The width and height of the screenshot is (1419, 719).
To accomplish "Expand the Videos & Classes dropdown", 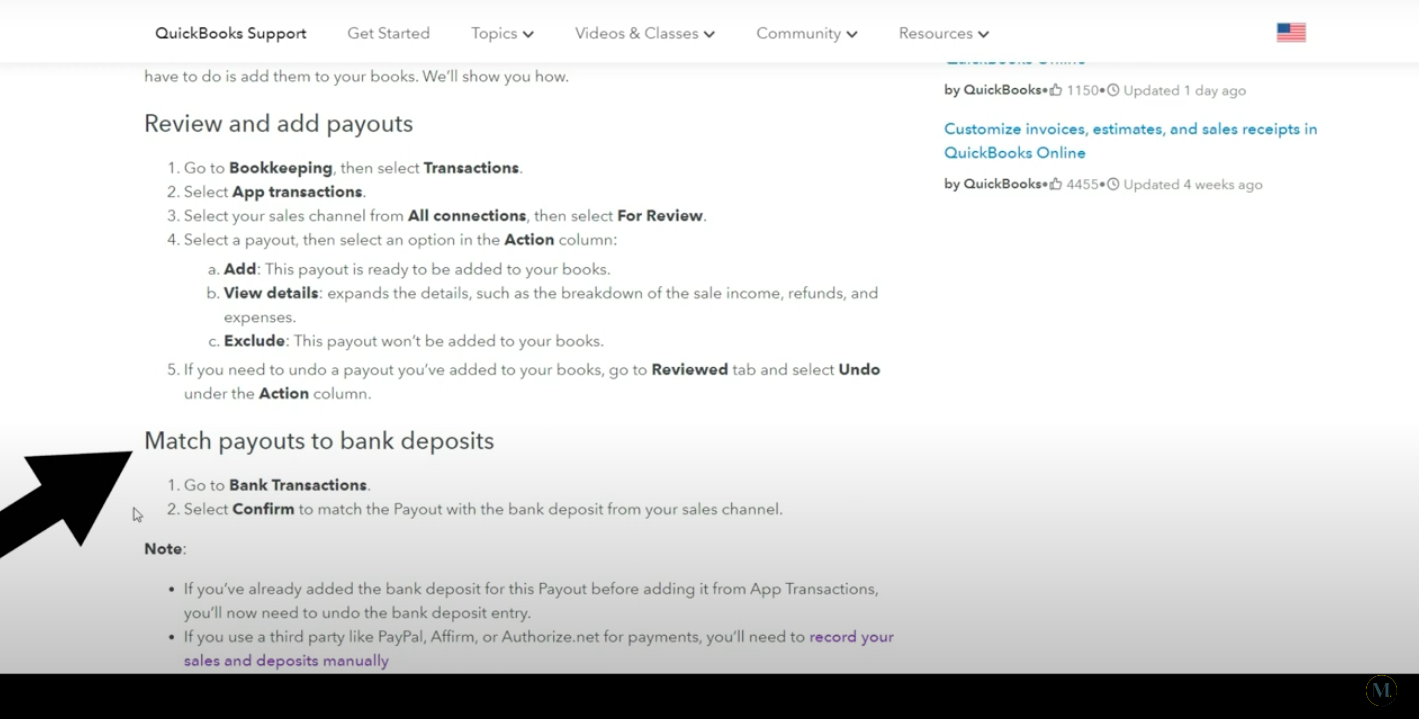I will point(645,33).
